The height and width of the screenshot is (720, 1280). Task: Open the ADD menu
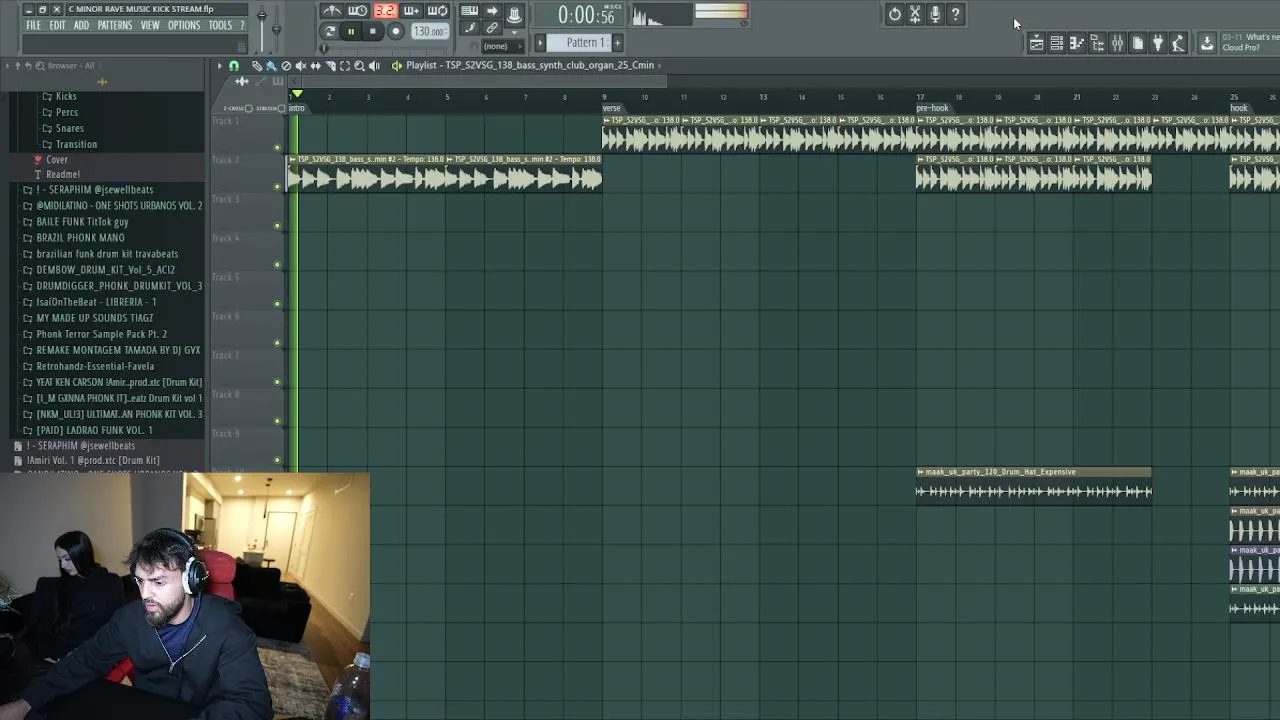tap(81, 26)
